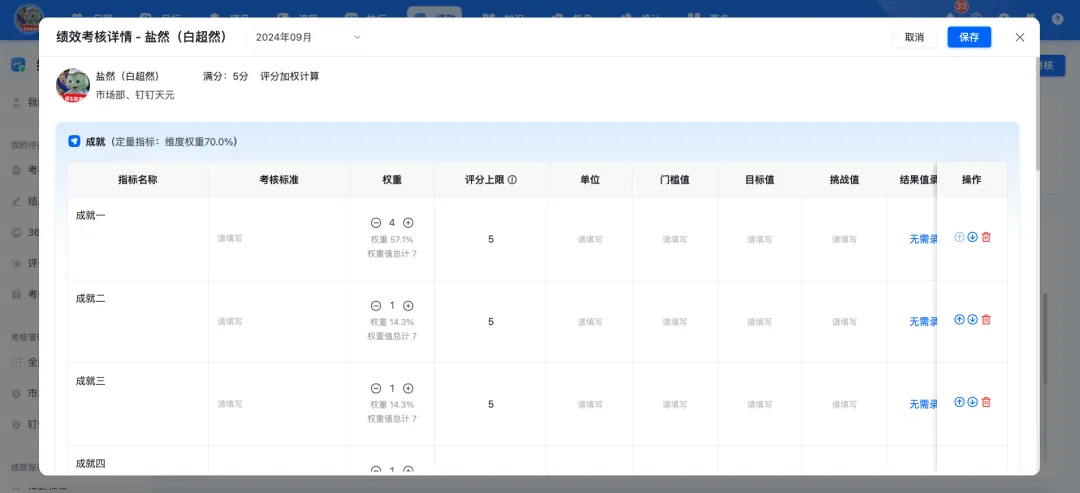Click the greyed move-up arrow for 成就一
This screenshot has width=1080, height=493.
coord(959,237)
